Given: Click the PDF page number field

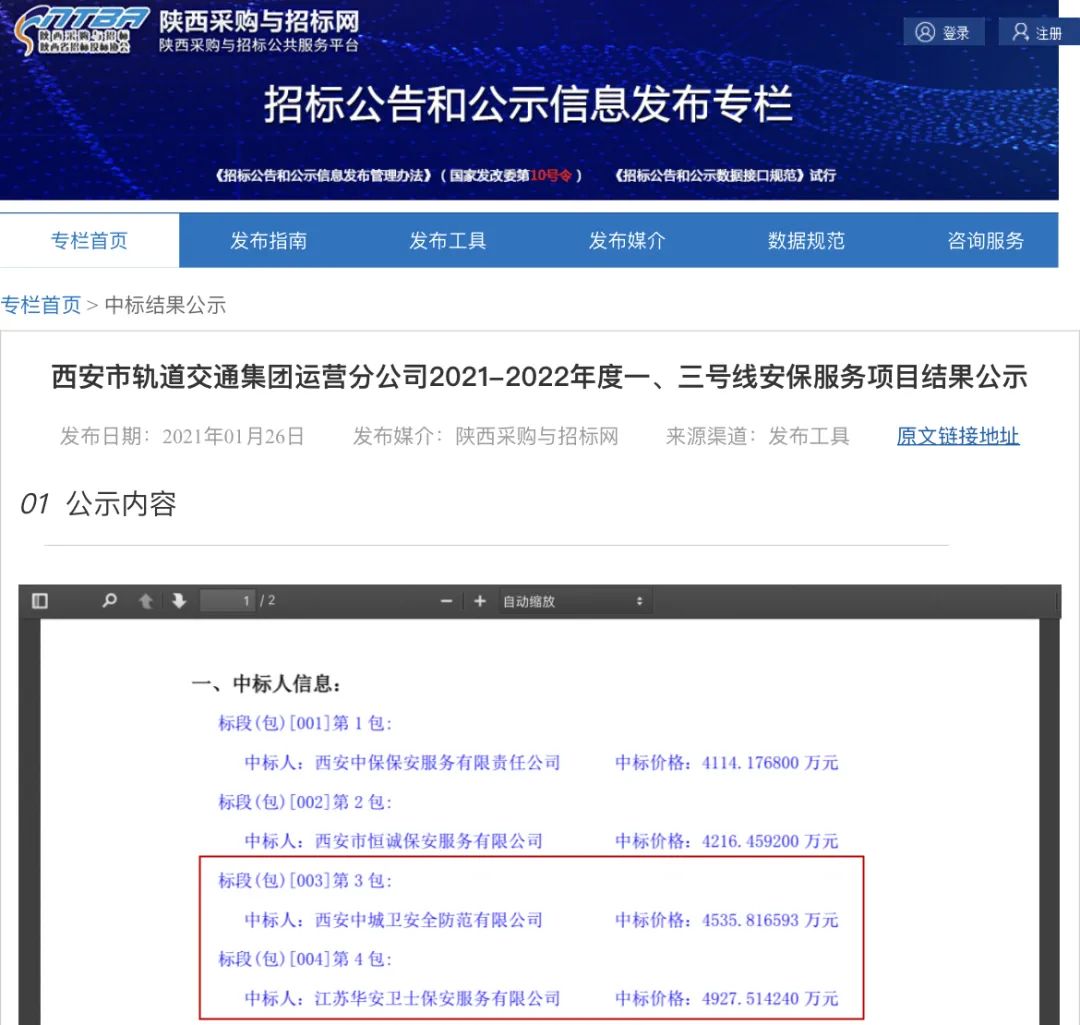Looking at the screenshot, I should pyautogui.click(x=227, y=601).
